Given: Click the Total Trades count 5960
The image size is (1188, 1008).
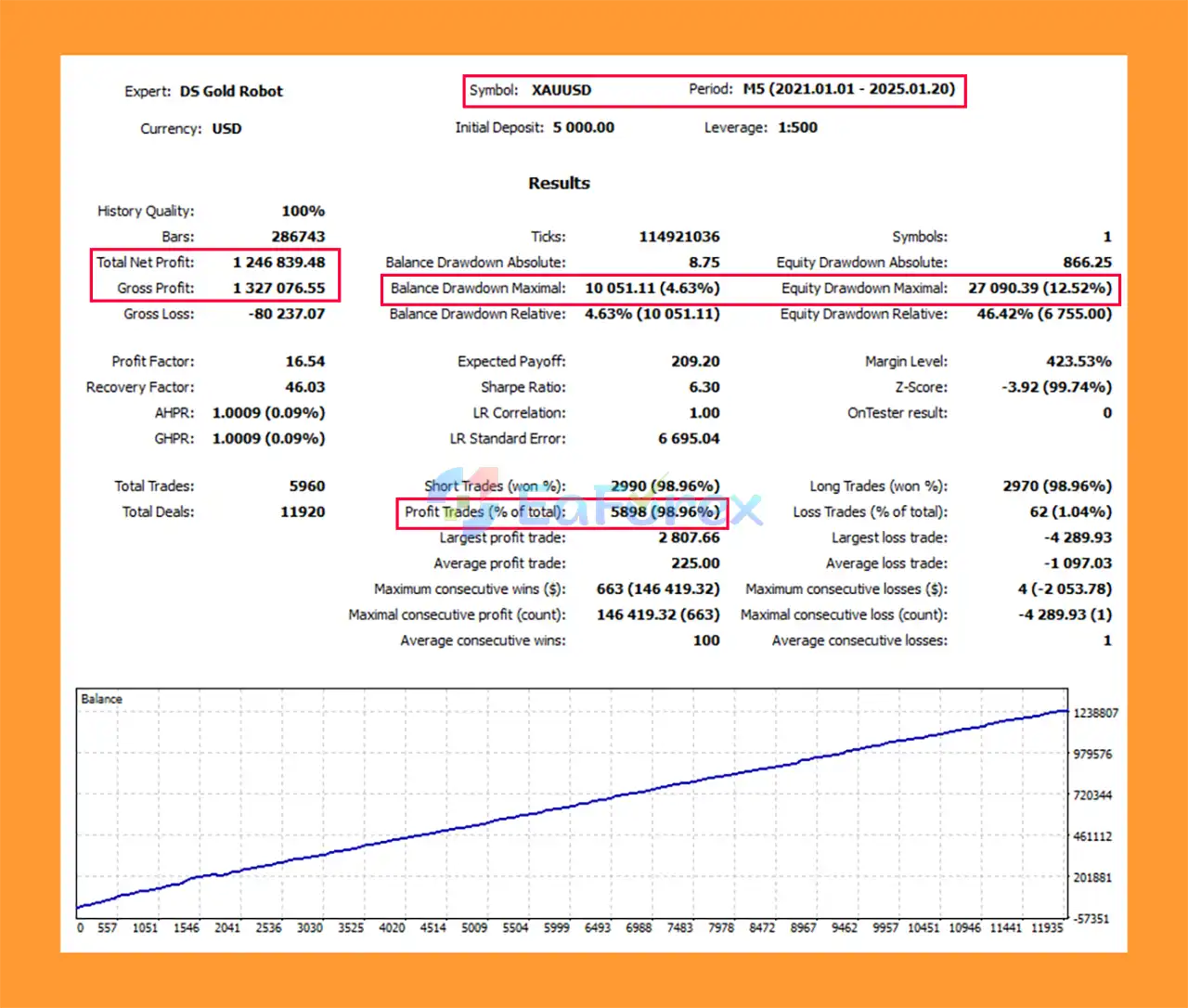Looking at the screenshot, I should [306, 486].
